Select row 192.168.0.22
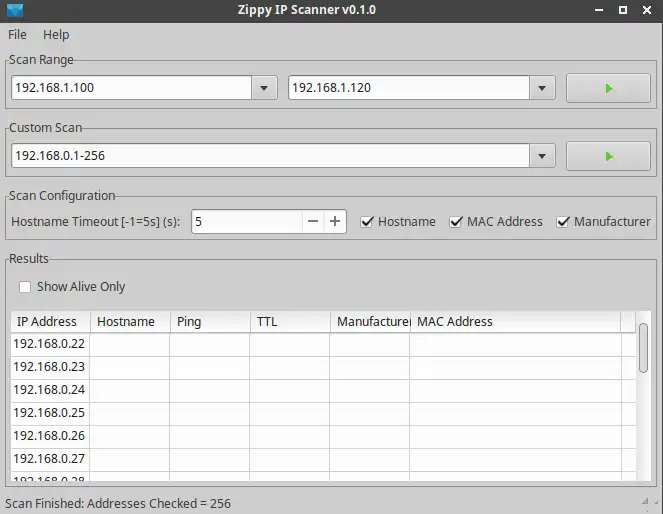Screen dimensions: 663x514 pos(323,344)
